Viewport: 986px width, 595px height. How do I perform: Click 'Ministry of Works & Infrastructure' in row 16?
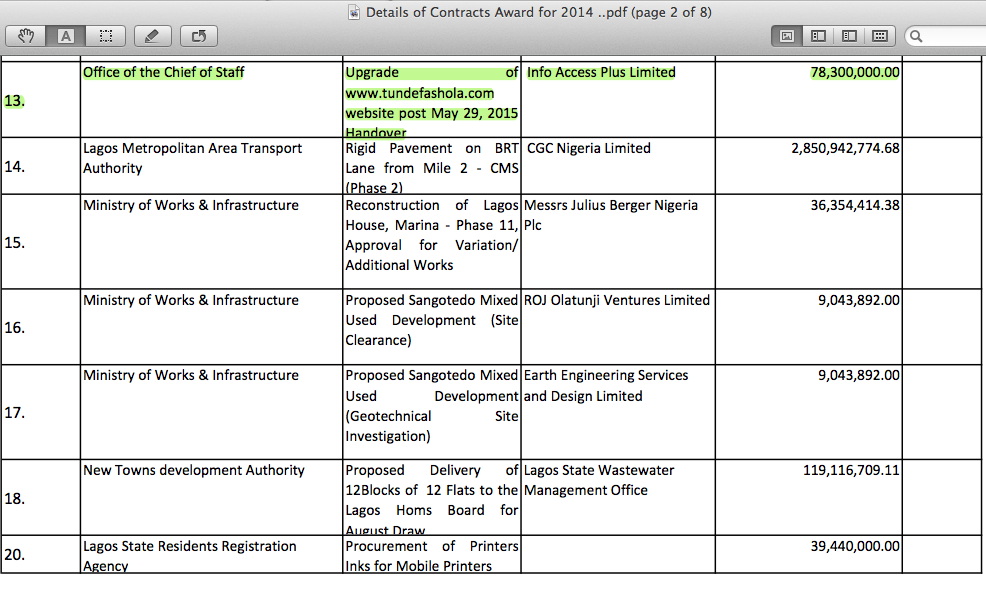click(x=191, y=300)
